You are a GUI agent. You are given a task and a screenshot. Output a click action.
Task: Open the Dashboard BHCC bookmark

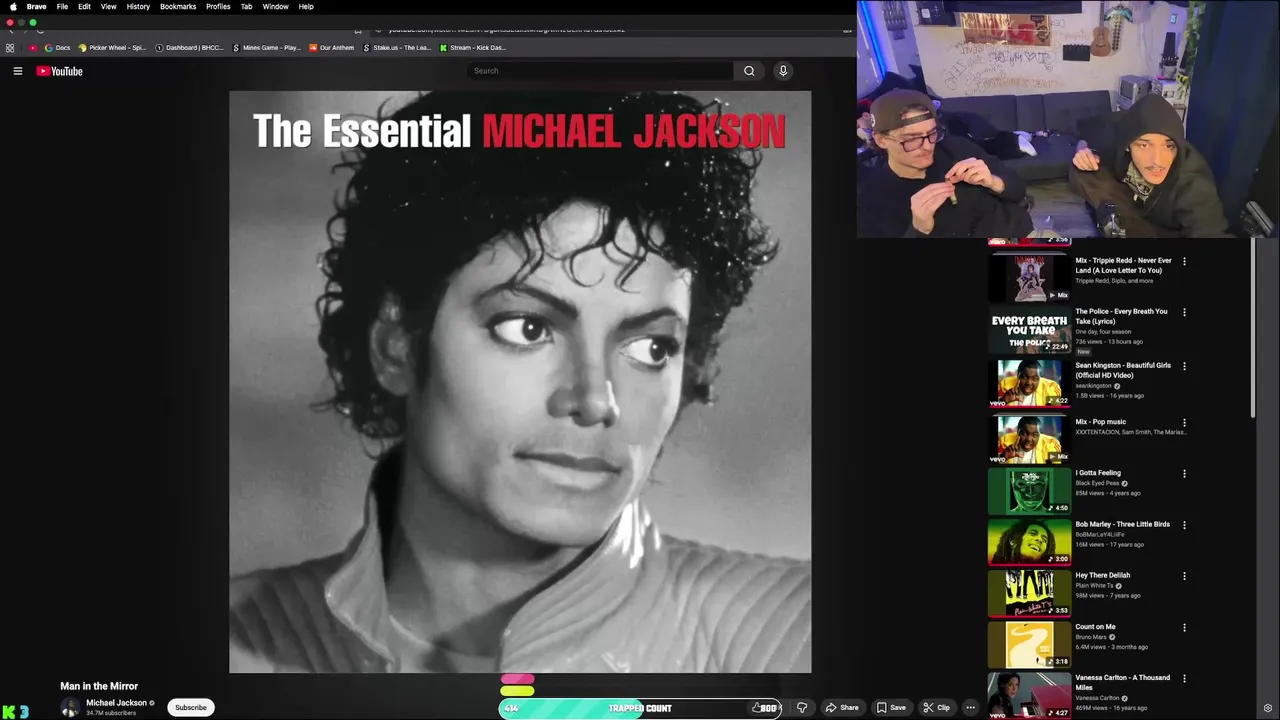tap(190, 48)
